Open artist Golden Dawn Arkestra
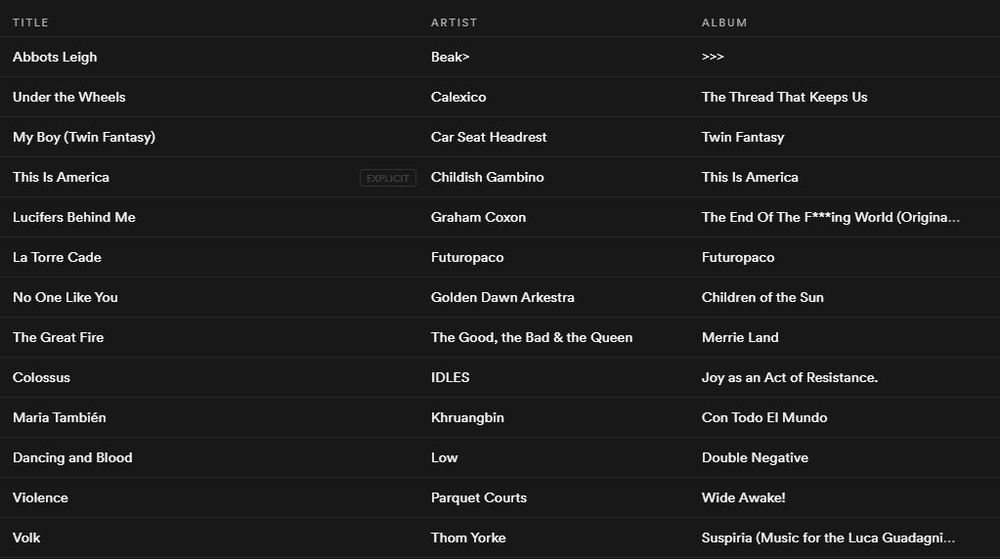Viewport: 1000px width, 559px height. (x=502, y=297)
